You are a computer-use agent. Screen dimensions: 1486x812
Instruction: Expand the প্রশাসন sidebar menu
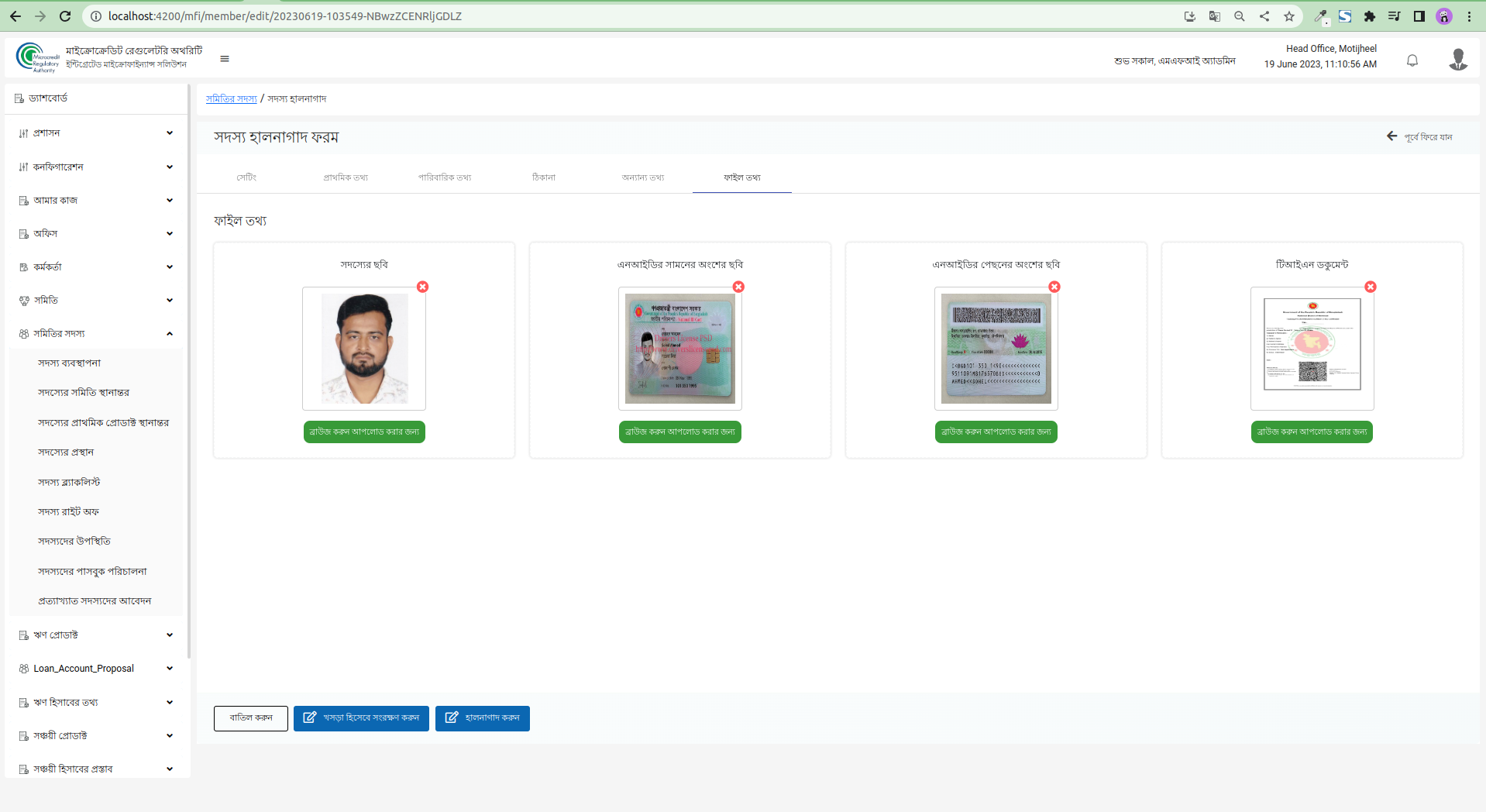96,133
